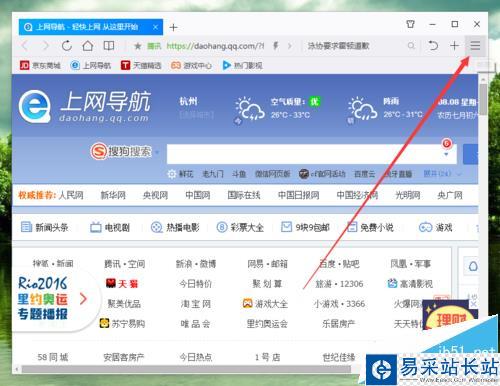Open the 中国日报网 link

[299, 195]
